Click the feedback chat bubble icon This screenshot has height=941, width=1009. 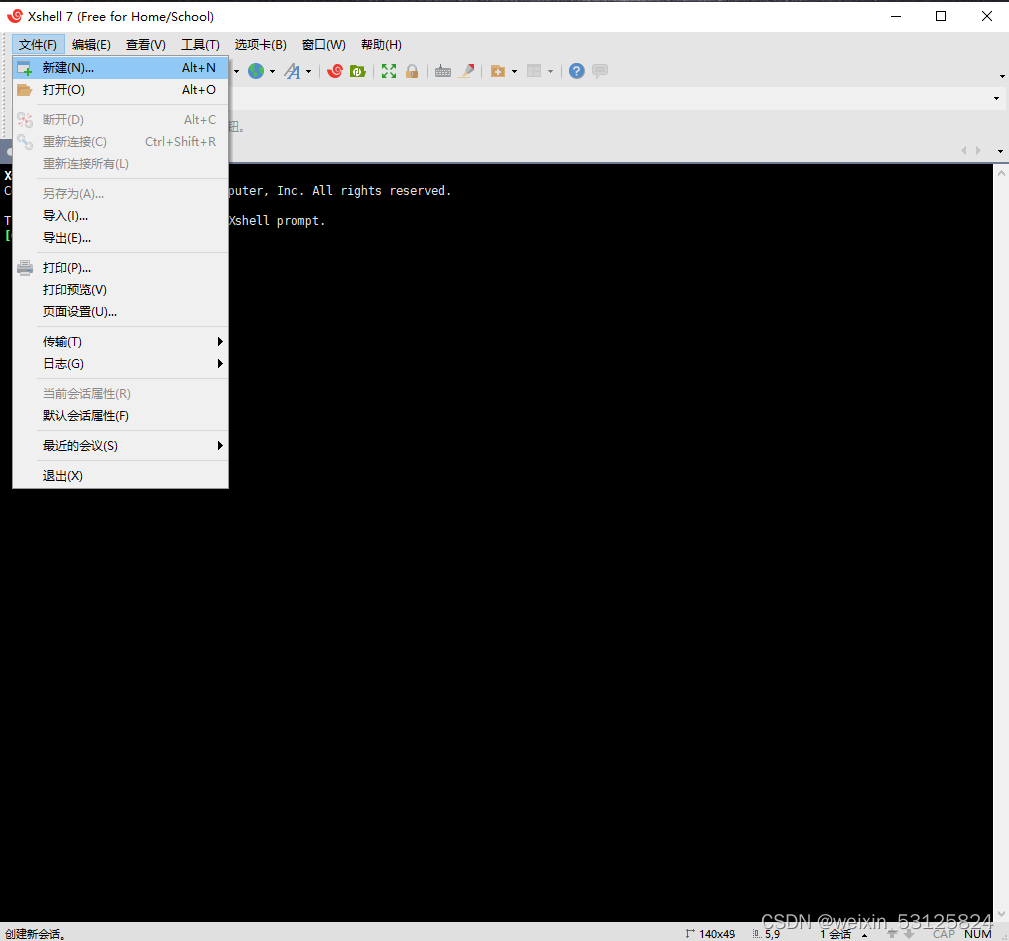click(599, 71)
